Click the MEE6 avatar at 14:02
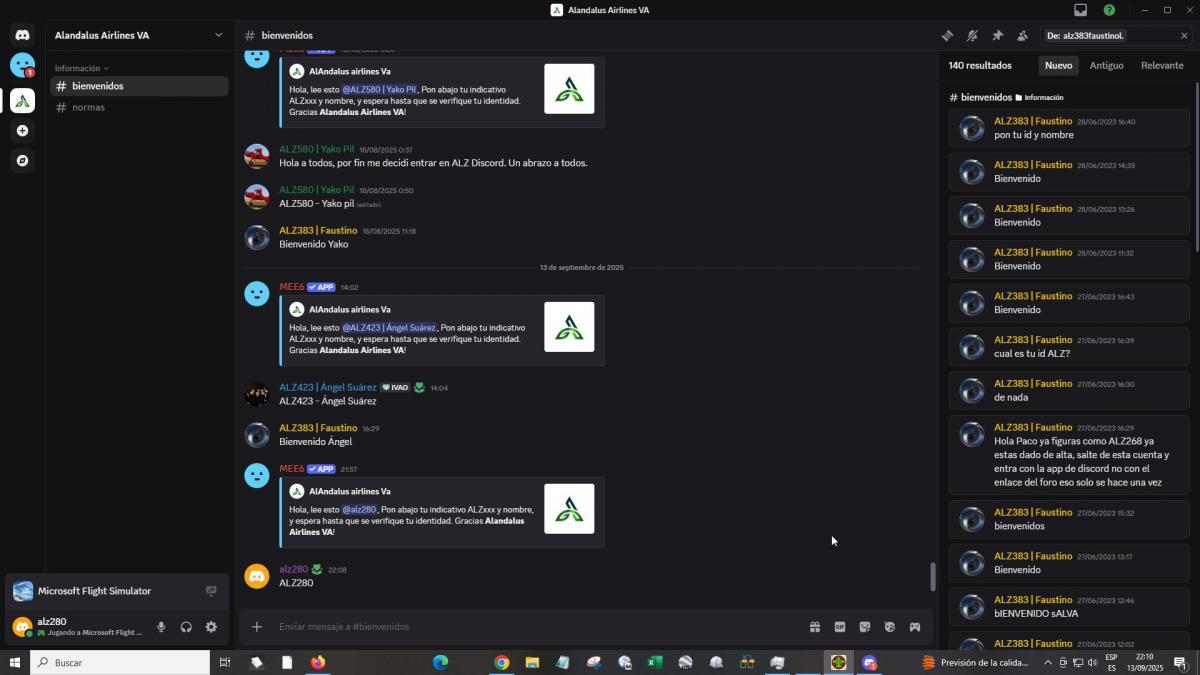The width and height of the screenshot is (1200, 675). 257,294
